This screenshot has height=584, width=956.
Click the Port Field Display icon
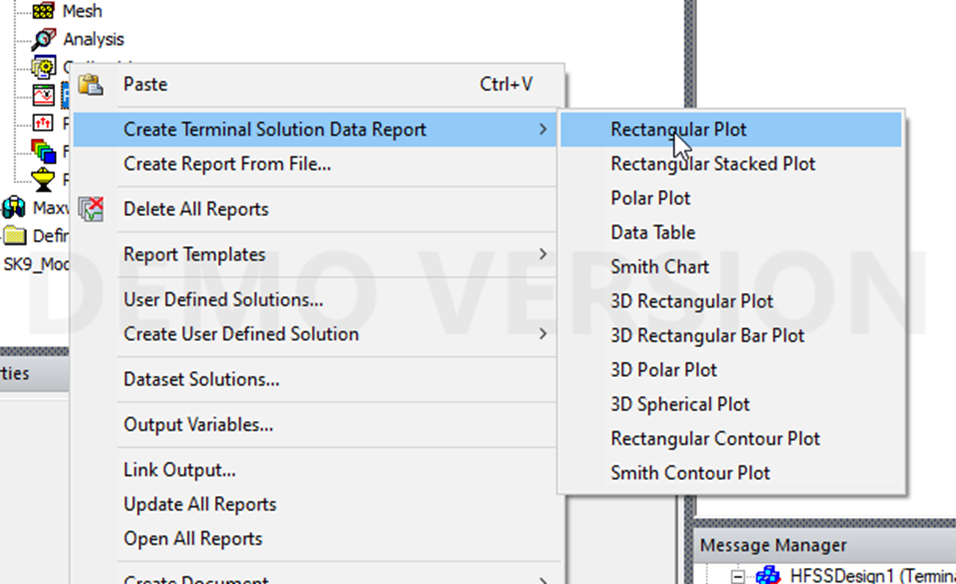[43, 123]
